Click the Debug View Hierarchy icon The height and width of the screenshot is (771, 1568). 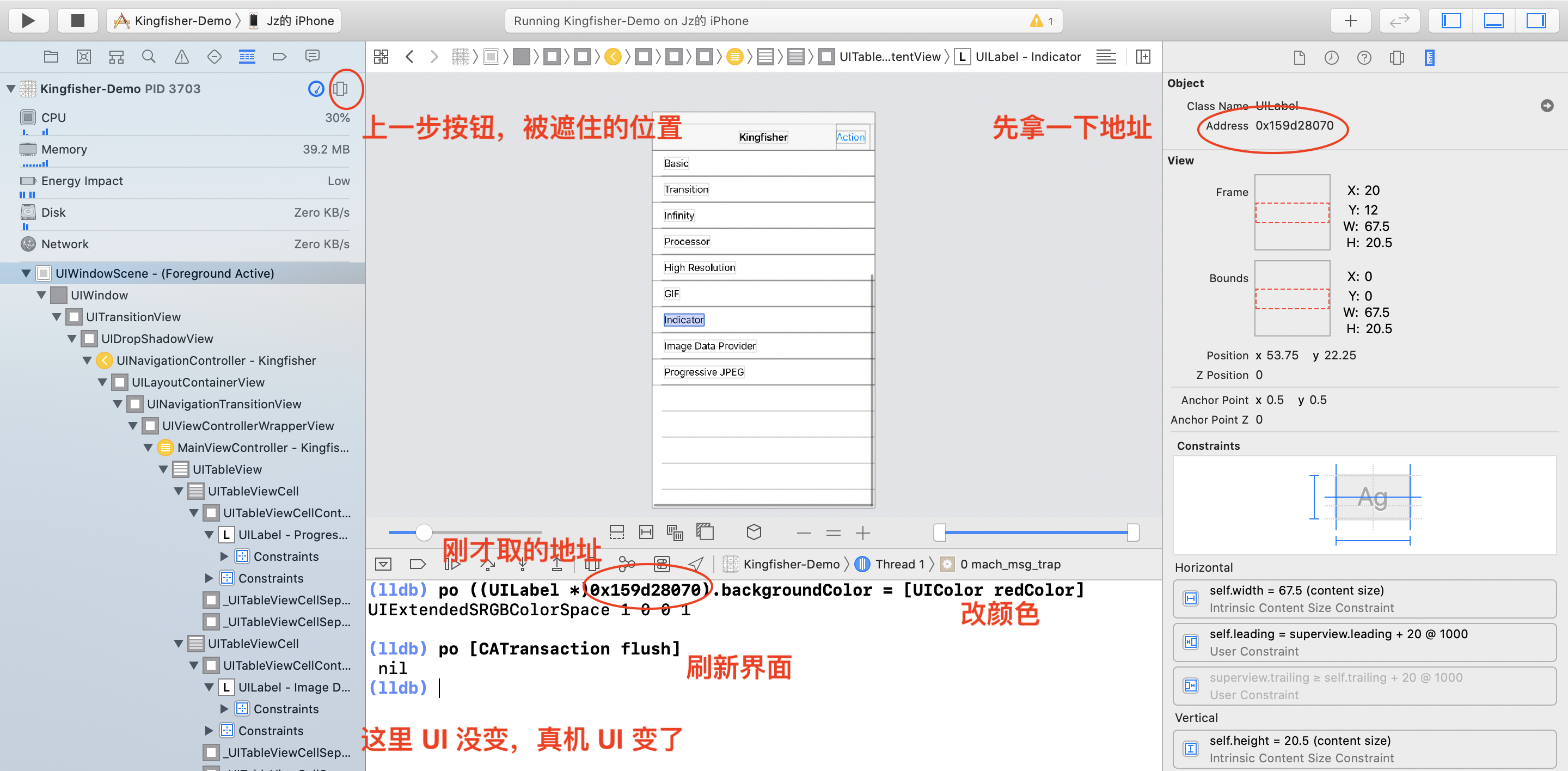[x=592, y=564]
